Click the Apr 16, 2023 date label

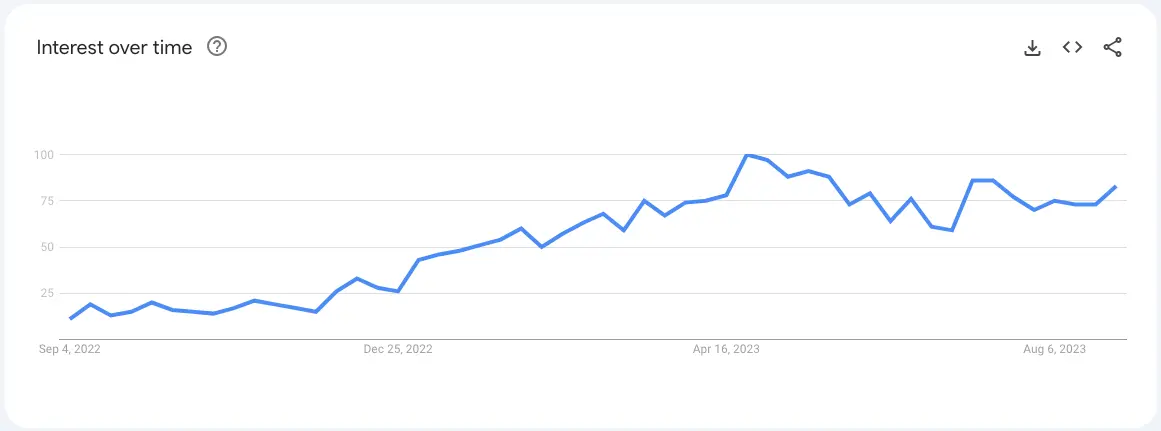coord(726,350)
